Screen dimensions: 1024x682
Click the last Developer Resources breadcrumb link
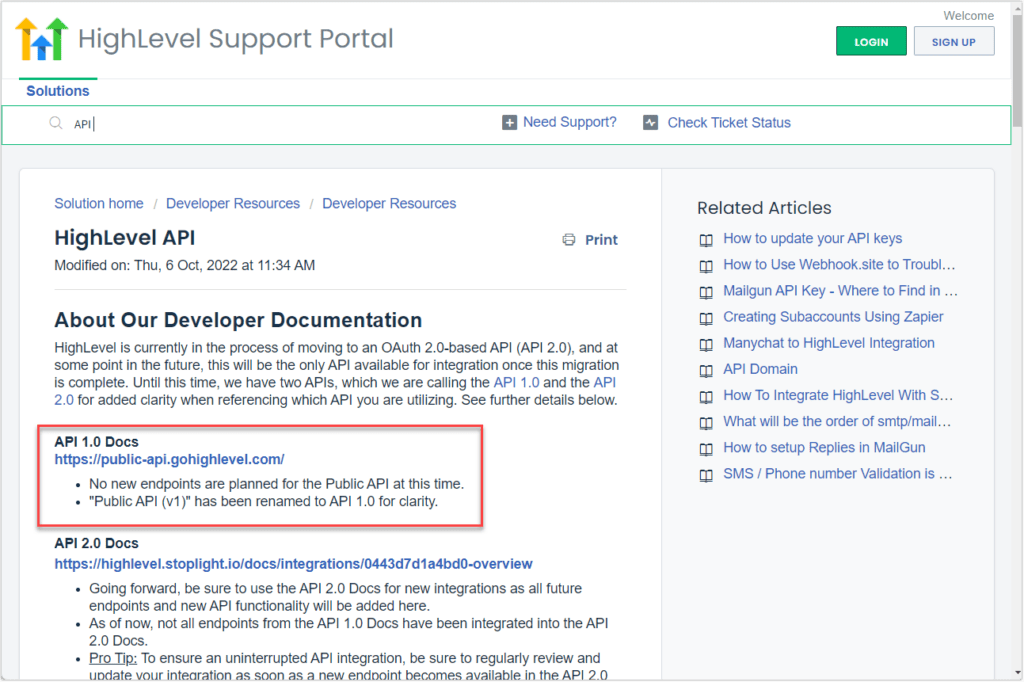coord(389,203)
